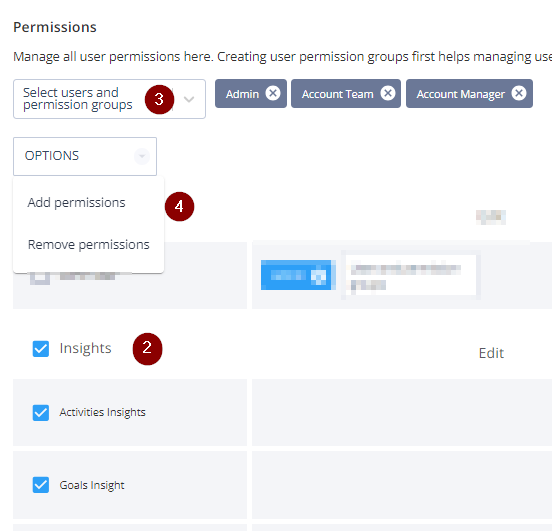Click the Edit link for Insights
Viewport: 552px width, 531px height.
[491, 353]
